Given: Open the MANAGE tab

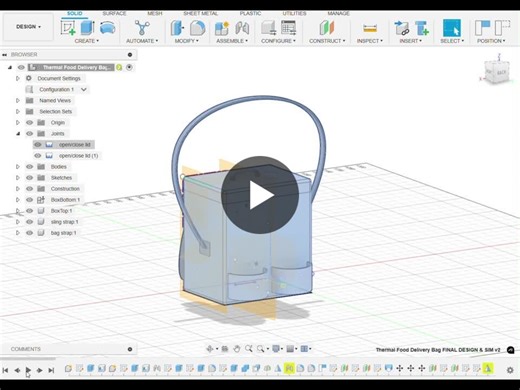Looking at the screenshot, I should click(x=338, y=13).
